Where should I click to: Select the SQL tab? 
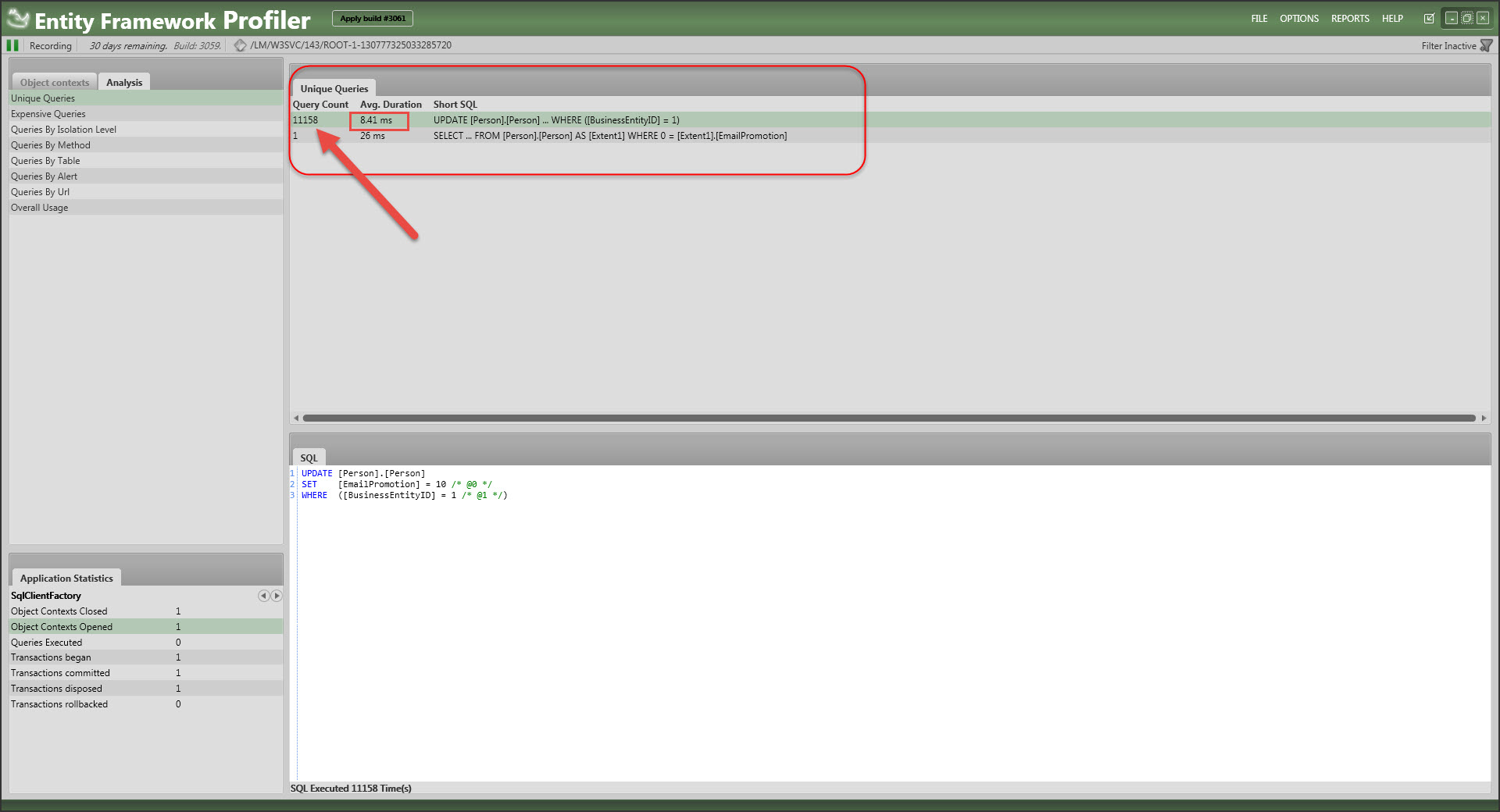309,458
